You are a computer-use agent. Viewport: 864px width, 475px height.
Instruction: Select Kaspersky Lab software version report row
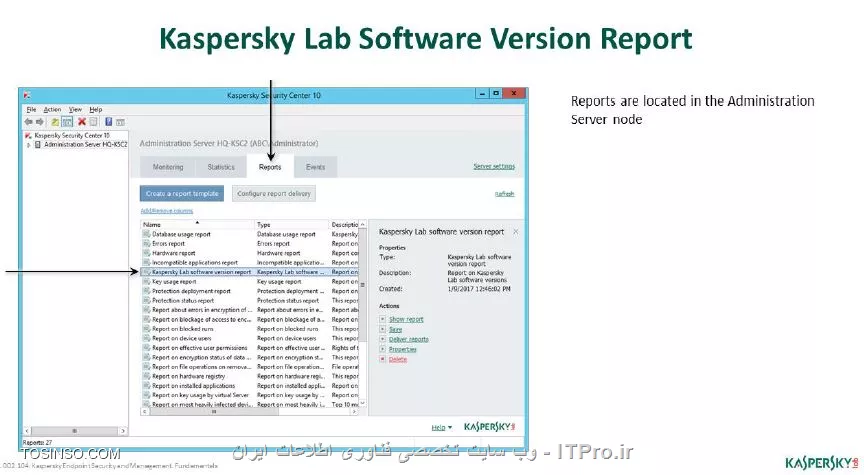coord(250,272)
